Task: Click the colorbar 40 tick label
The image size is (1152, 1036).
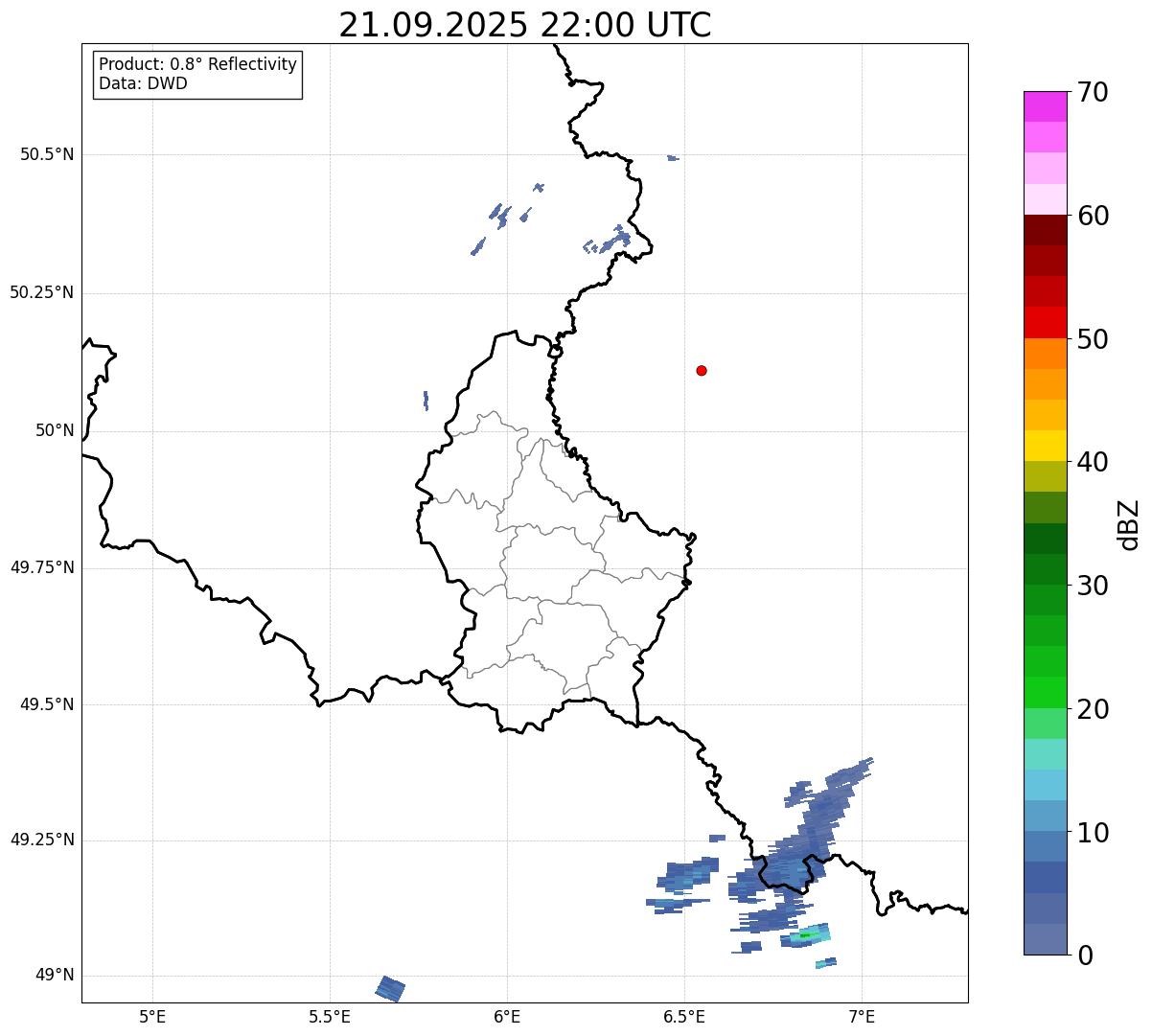Action: [x=1093, y=462]
